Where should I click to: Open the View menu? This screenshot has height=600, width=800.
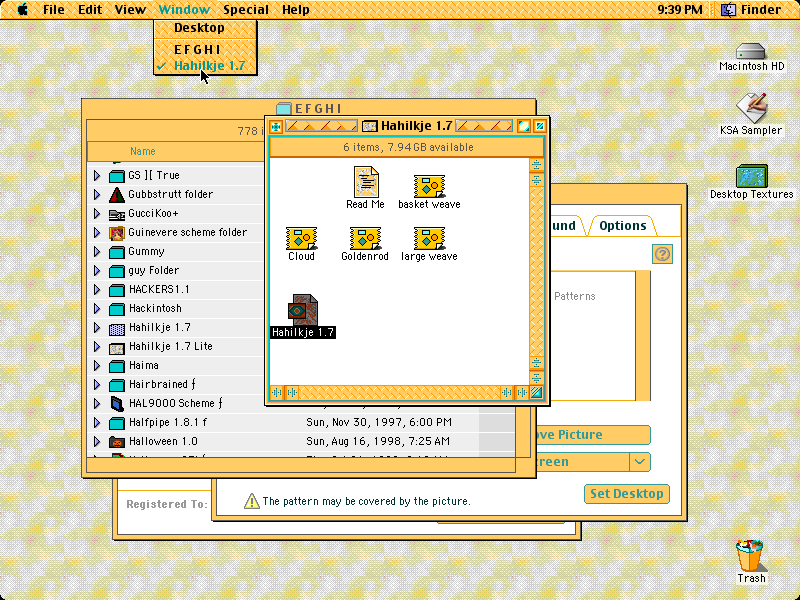click(130, 9)
